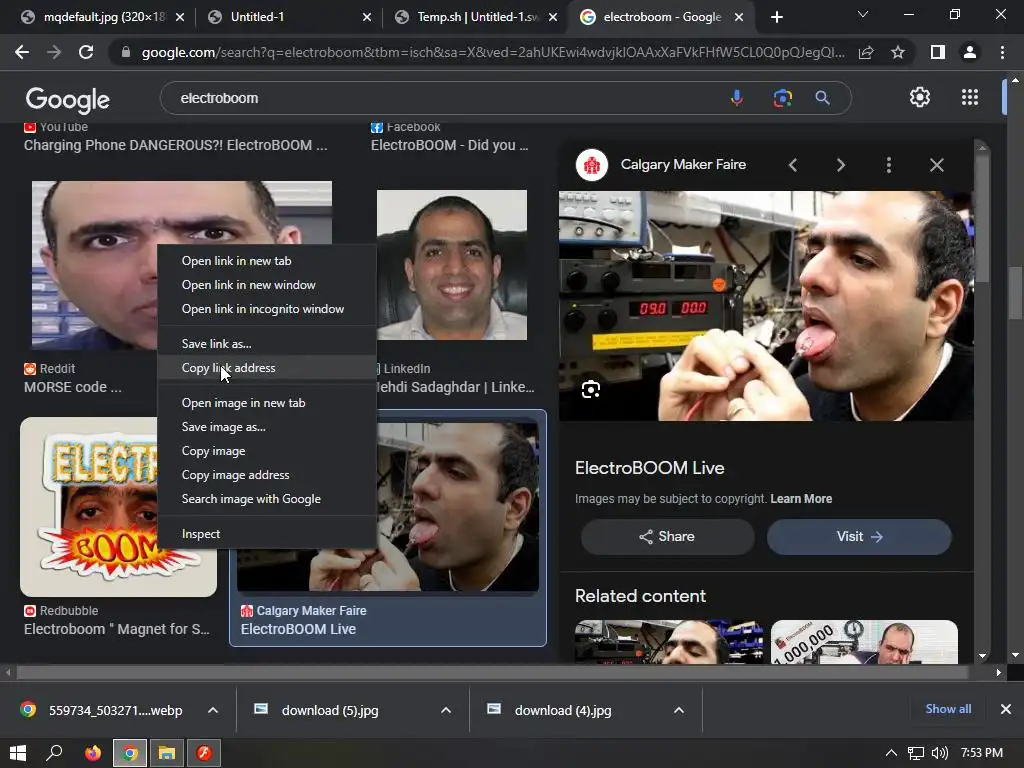
Task: Expand options for download (5).jpg
Action: coord(446,710)
